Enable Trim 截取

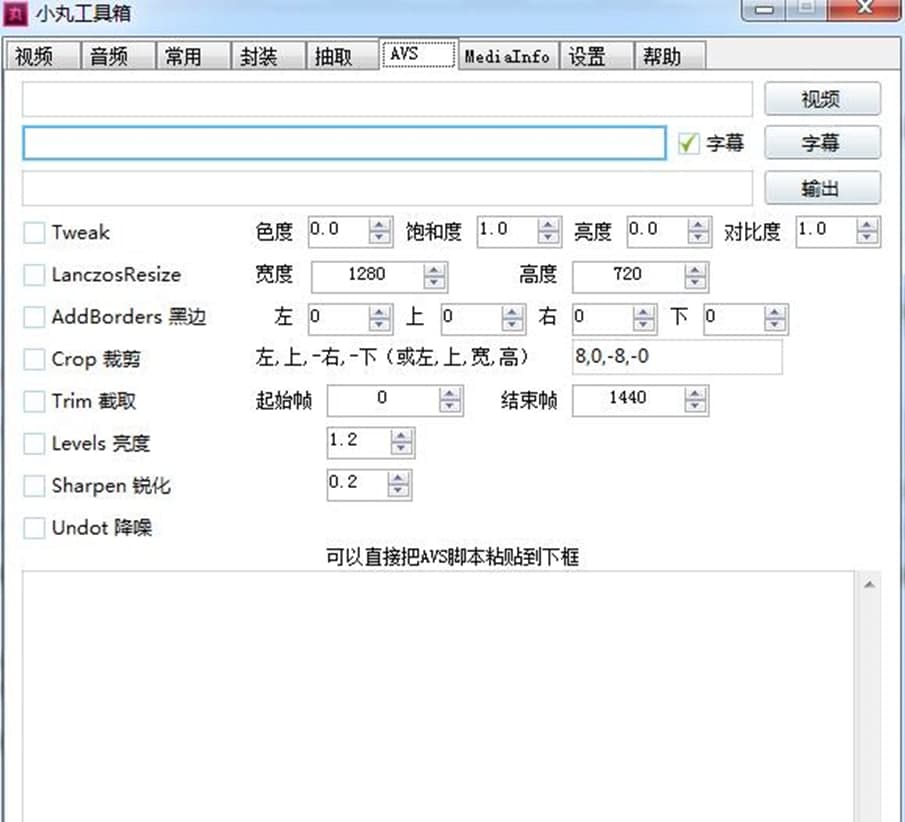(33, 400)
